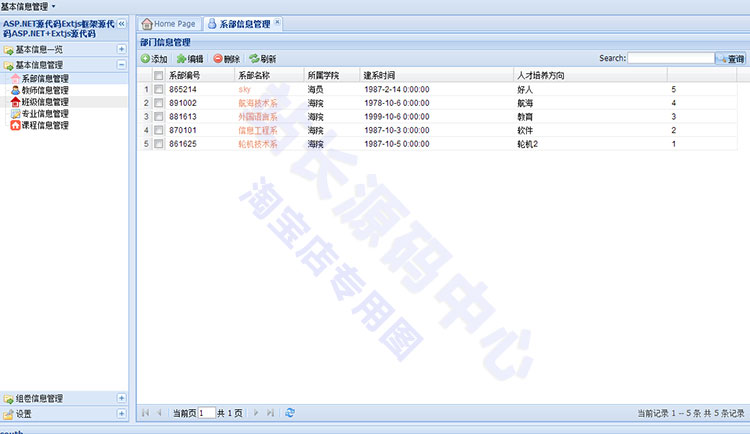Refresh the grid from the paging bar icon
Viewport: 750px width, 434px height.
point(290,412)
